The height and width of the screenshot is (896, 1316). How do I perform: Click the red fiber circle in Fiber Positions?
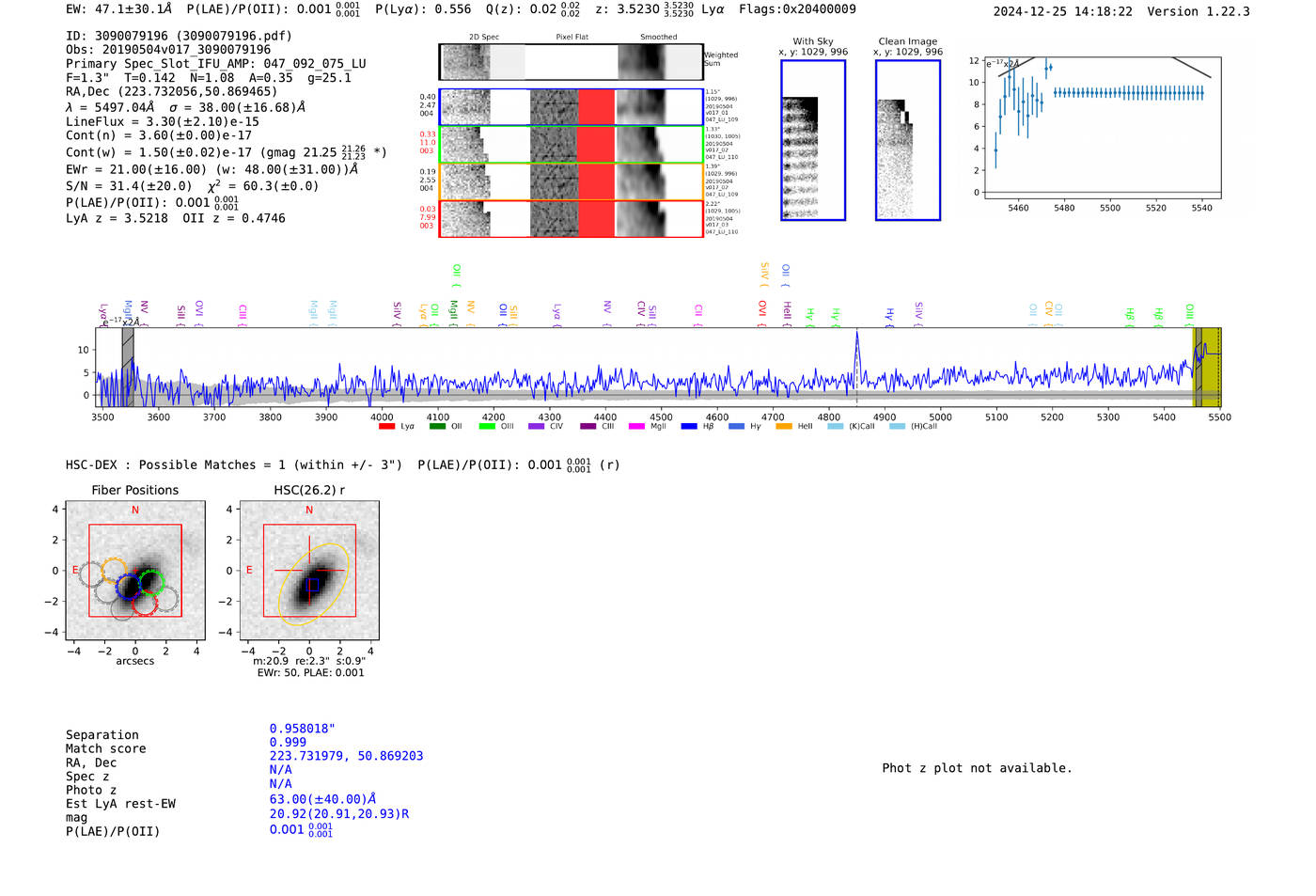(145, 603)
